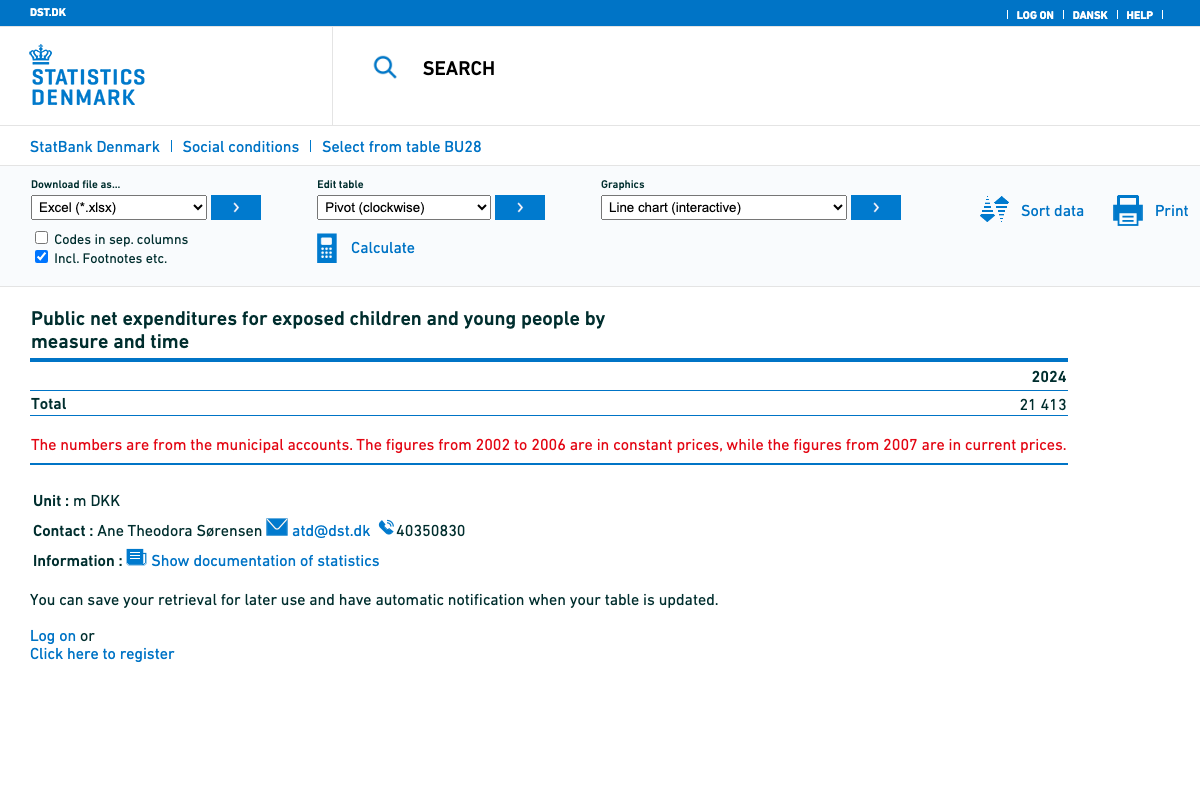
Task: Click the Print printer icon
Action: pyautogui.click(x=1128, y=210)
